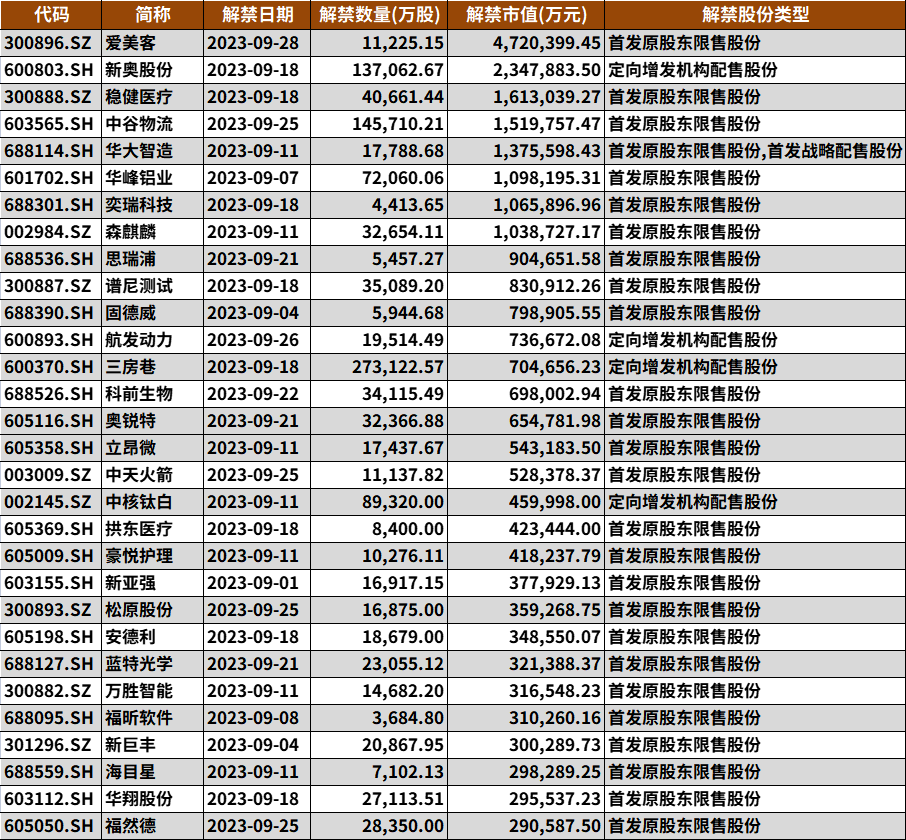Select stock code 601702.SH
The width and height of the screenshot is (906, 840).
coord(49,178)
